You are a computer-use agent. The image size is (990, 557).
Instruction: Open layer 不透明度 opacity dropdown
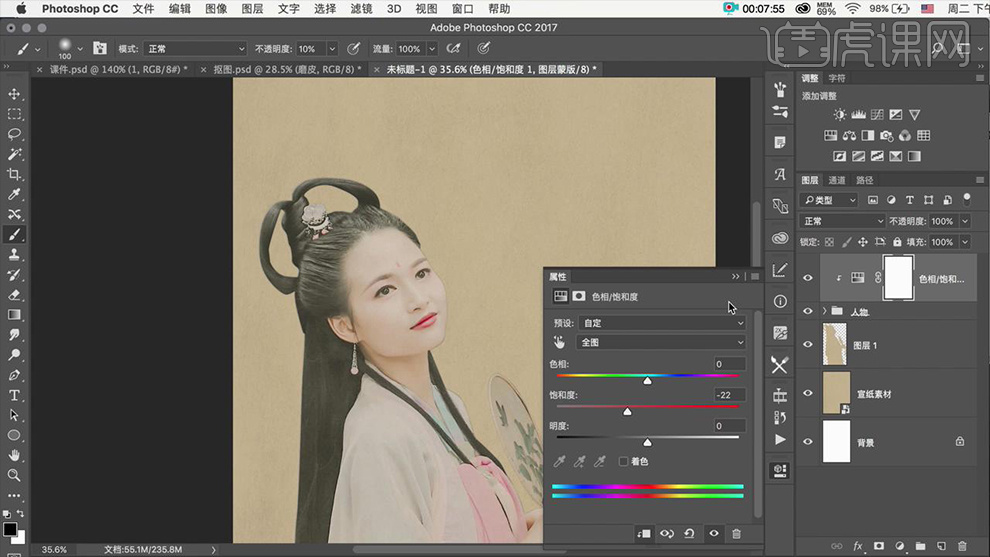tap(965, 221)
